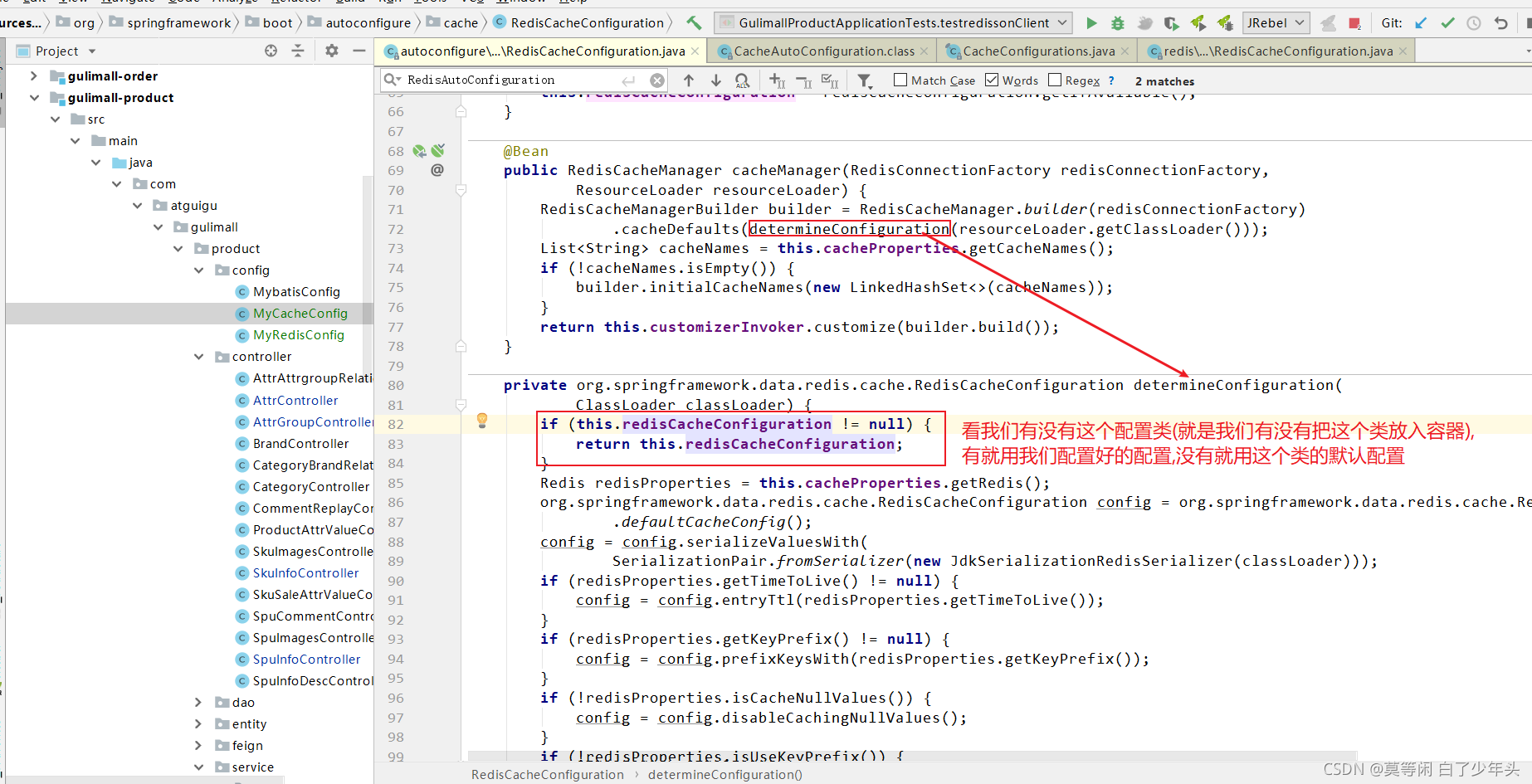Collapse all in Project panel toolbar
Image resolution: width=1532 pixels, height=784 pixels.
(x=298, y=51)
